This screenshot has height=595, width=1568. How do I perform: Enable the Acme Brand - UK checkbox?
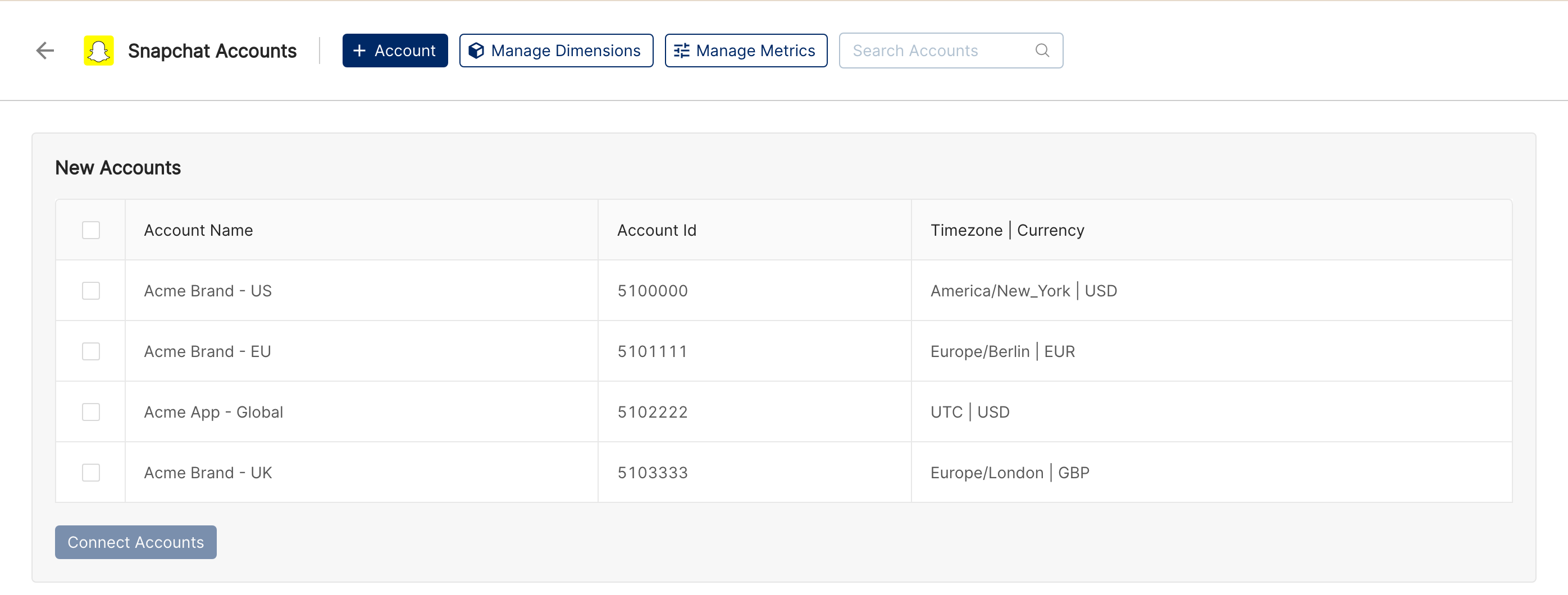tap(90, 473)
